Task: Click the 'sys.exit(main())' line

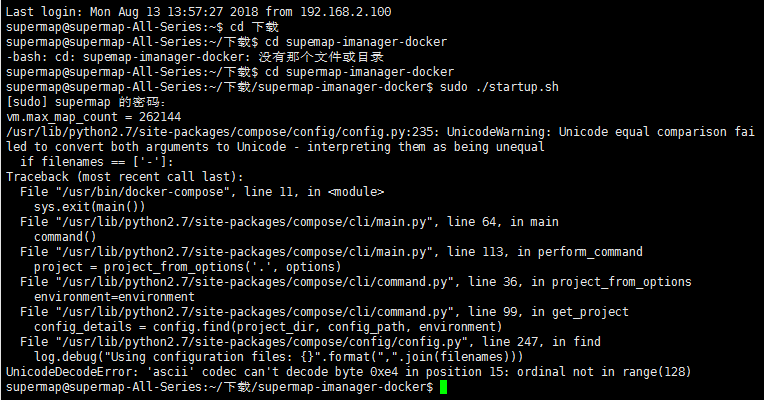Action: [90, 207]
